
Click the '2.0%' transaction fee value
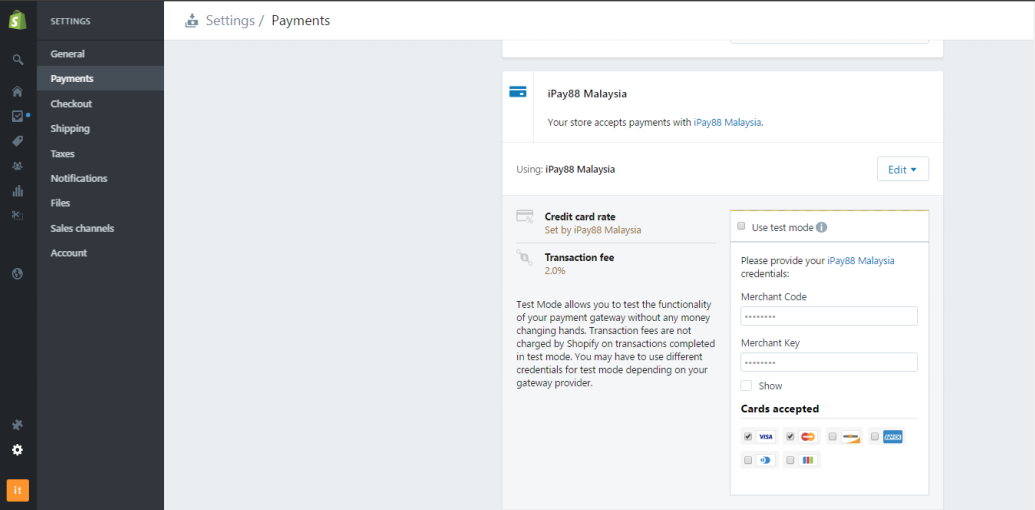point(554,271)
